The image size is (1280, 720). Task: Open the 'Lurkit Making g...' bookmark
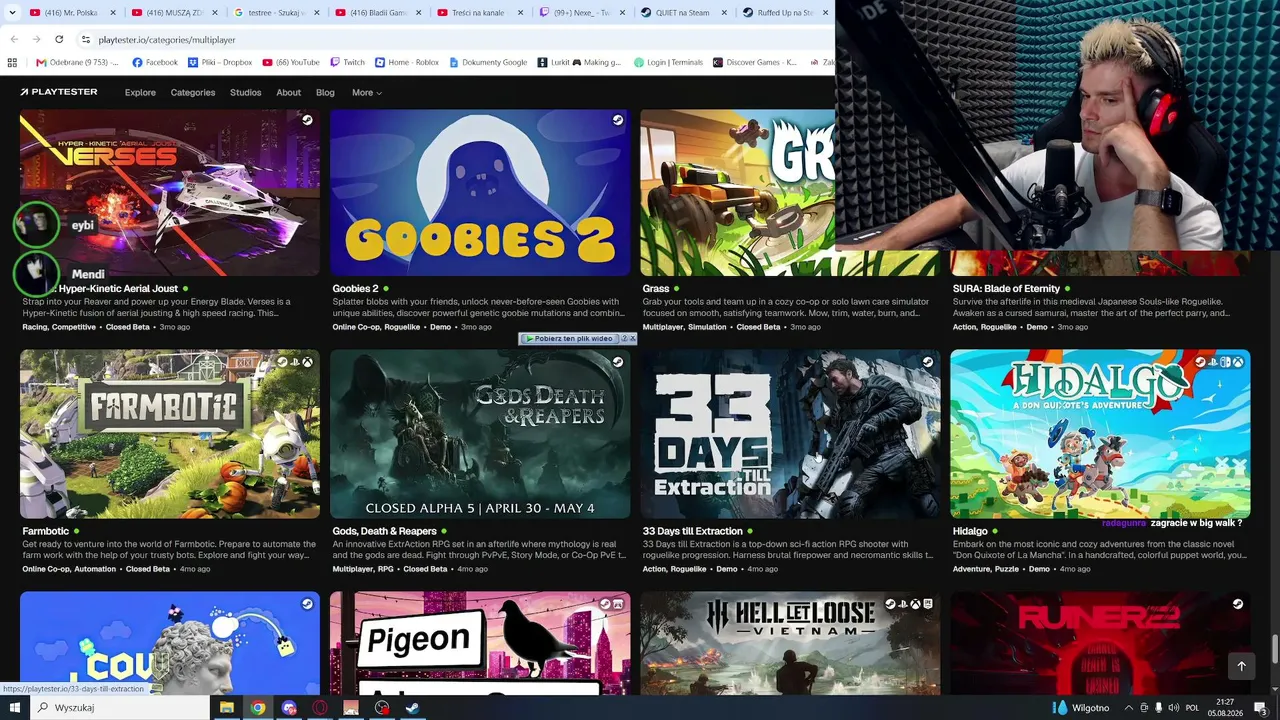pyautogui.click(x=579, y=62)
